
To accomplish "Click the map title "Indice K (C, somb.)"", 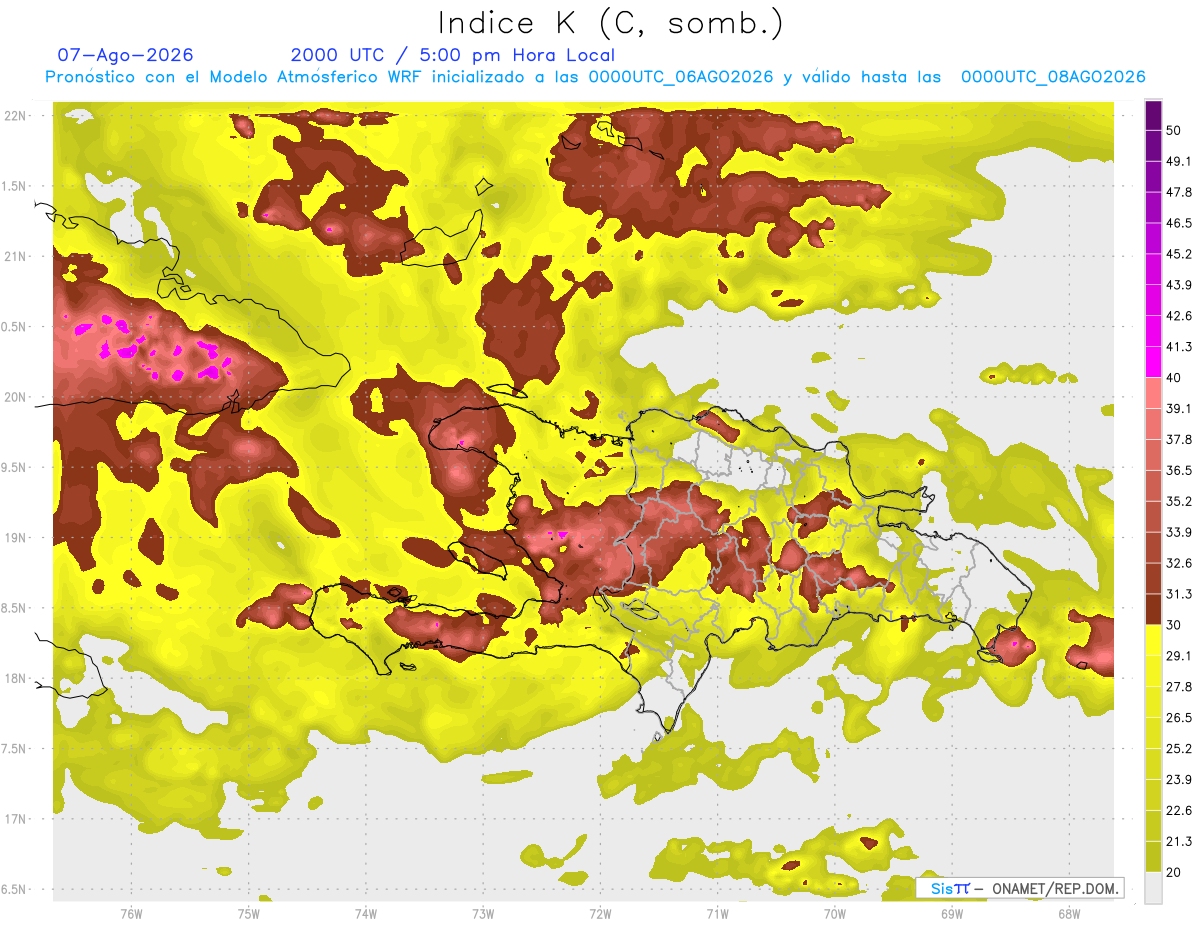I will pyautogui.click(x=610, y=23).
